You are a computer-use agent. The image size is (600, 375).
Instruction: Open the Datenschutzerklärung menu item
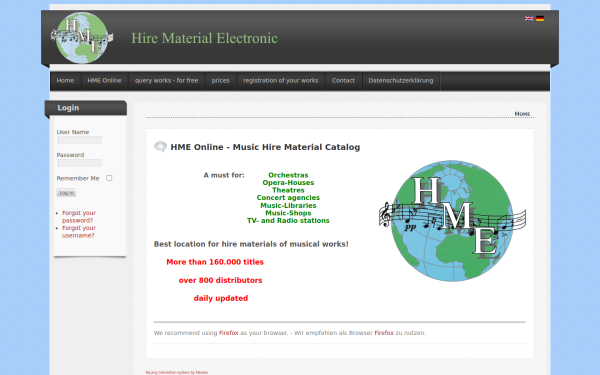point(401,81)
